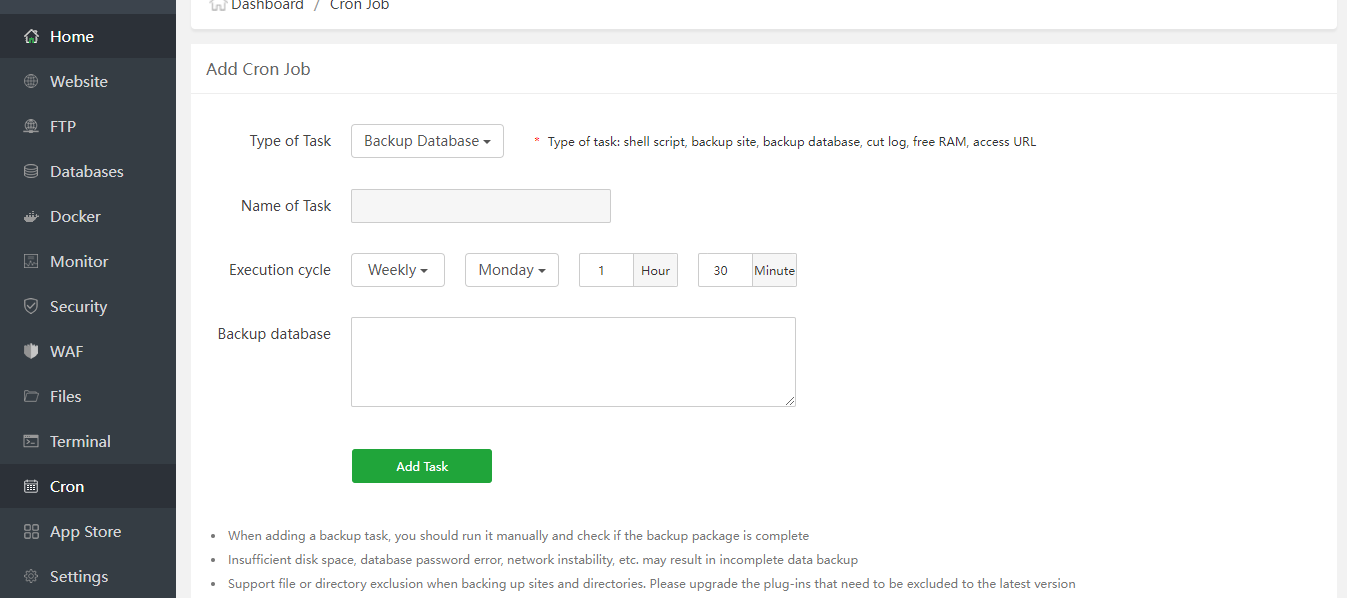Select the Security icon
This screenshot has height=598, width=1347.
pos(31,306)
